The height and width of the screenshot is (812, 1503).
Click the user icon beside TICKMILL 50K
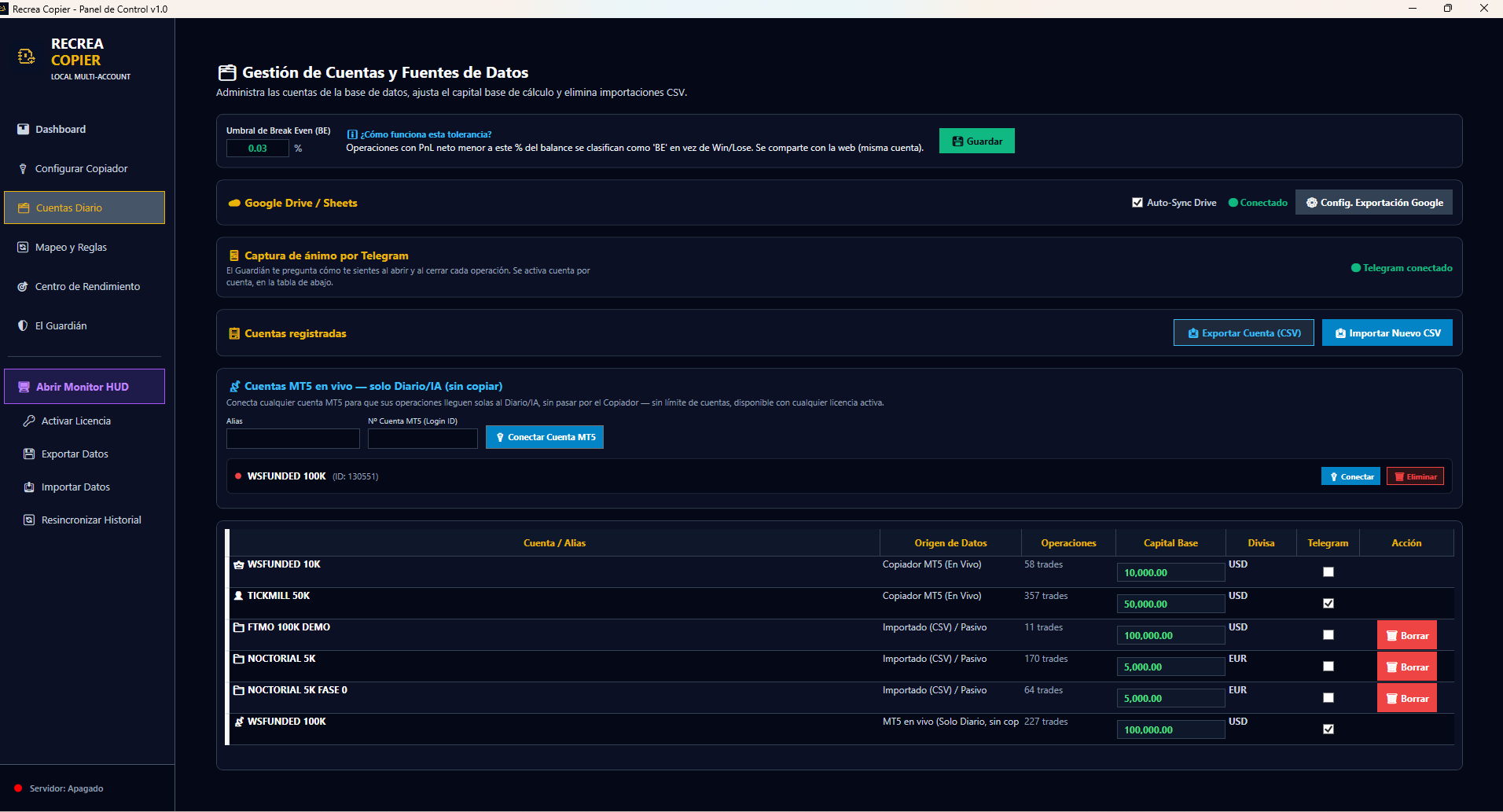pyautogui.click(x=239, y=596)
